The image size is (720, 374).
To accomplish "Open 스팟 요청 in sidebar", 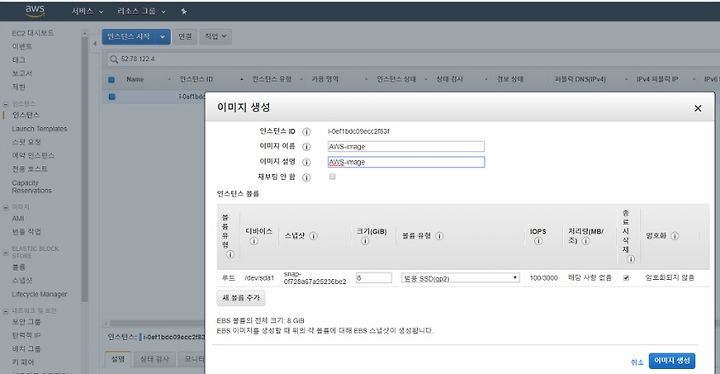I will click(x=26, y=142).
